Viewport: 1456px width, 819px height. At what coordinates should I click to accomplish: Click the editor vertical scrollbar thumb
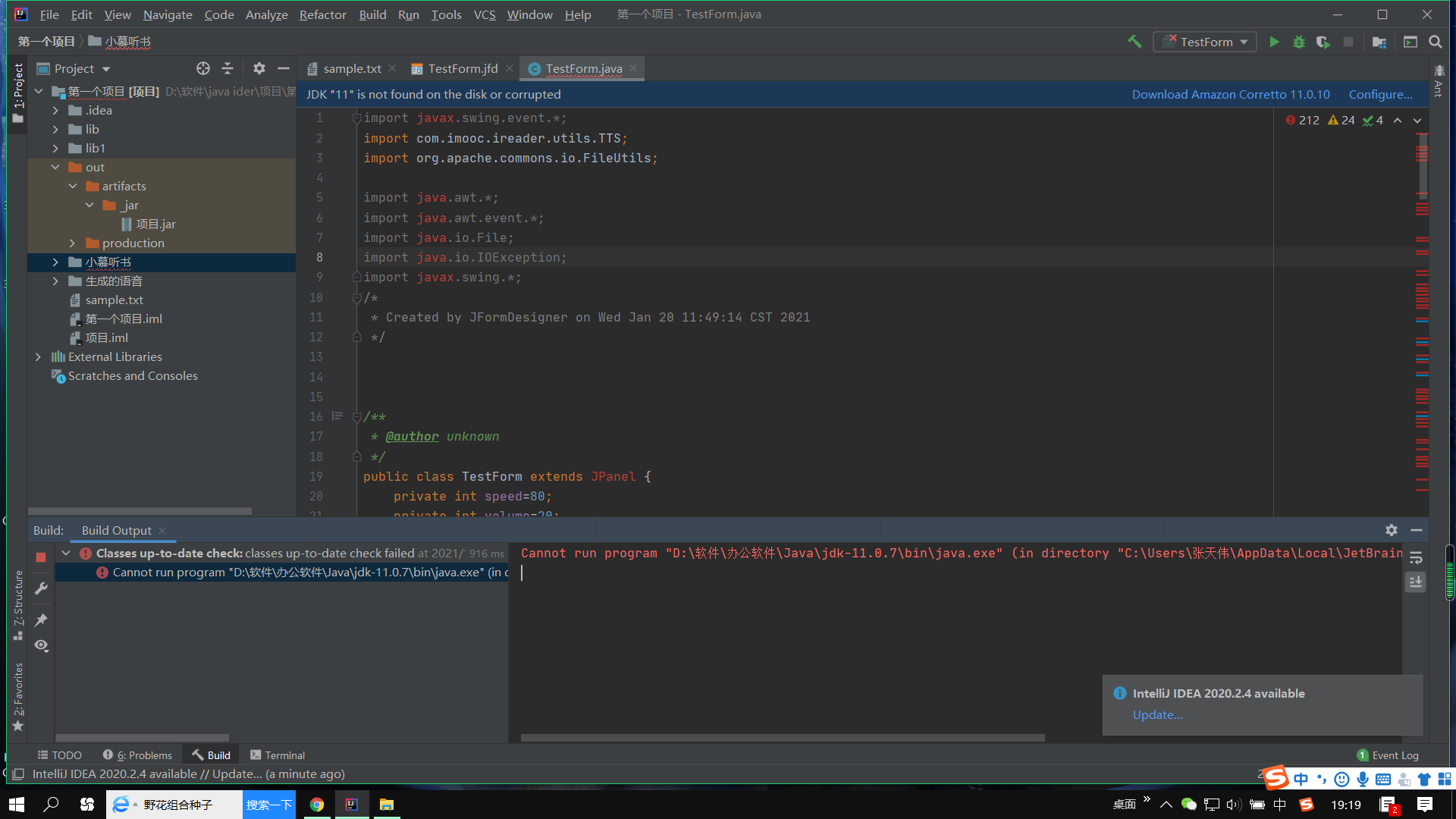(x=1423, y=167)
